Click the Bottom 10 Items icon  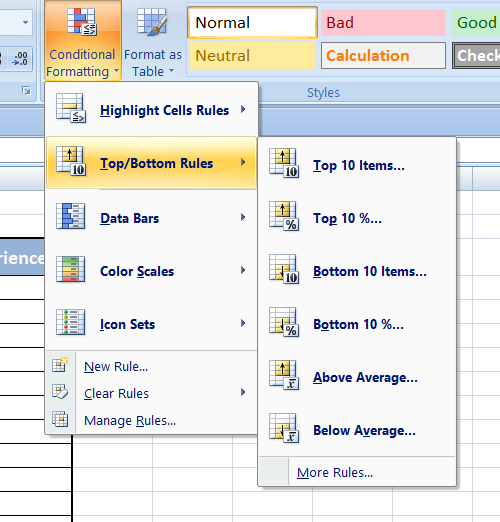coord(284,269)
